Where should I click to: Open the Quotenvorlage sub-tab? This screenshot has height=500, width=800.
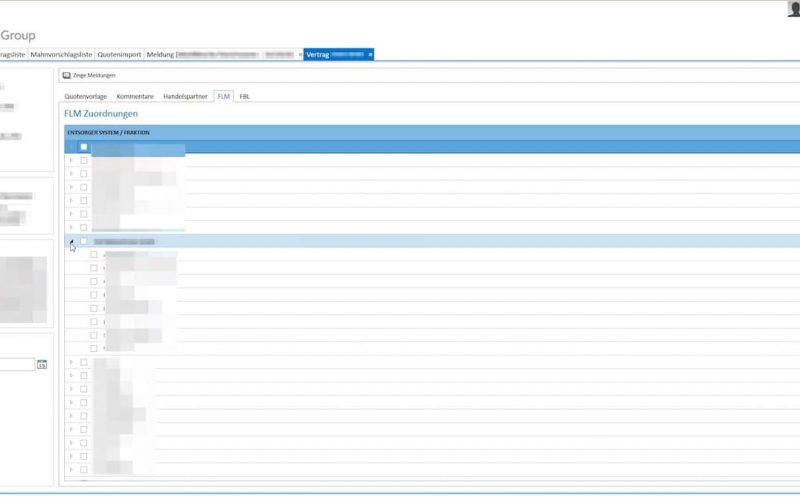[86, 96]
